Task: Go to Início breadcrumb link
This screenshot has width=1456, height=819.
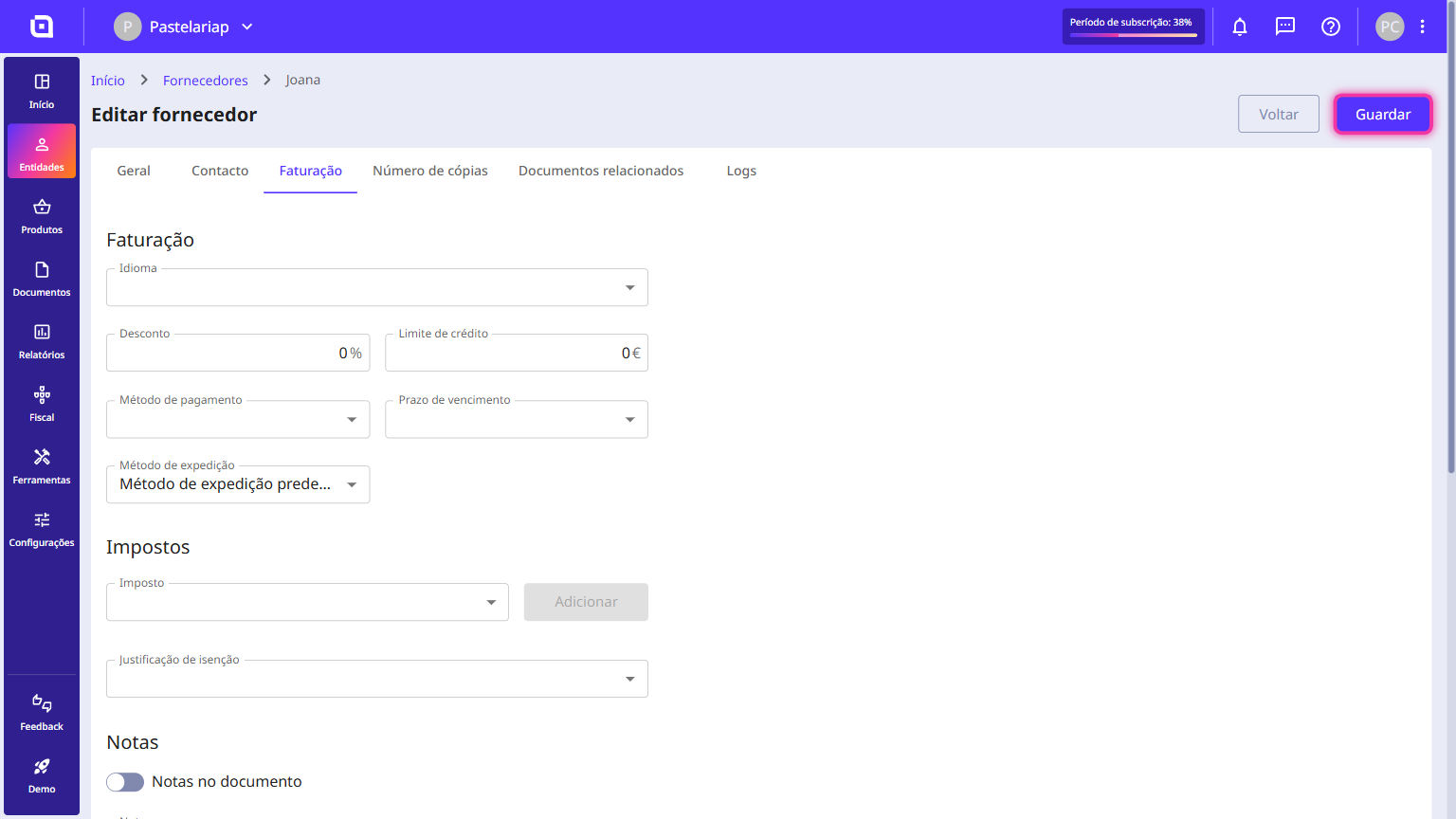Action: [x=108, y=81]
